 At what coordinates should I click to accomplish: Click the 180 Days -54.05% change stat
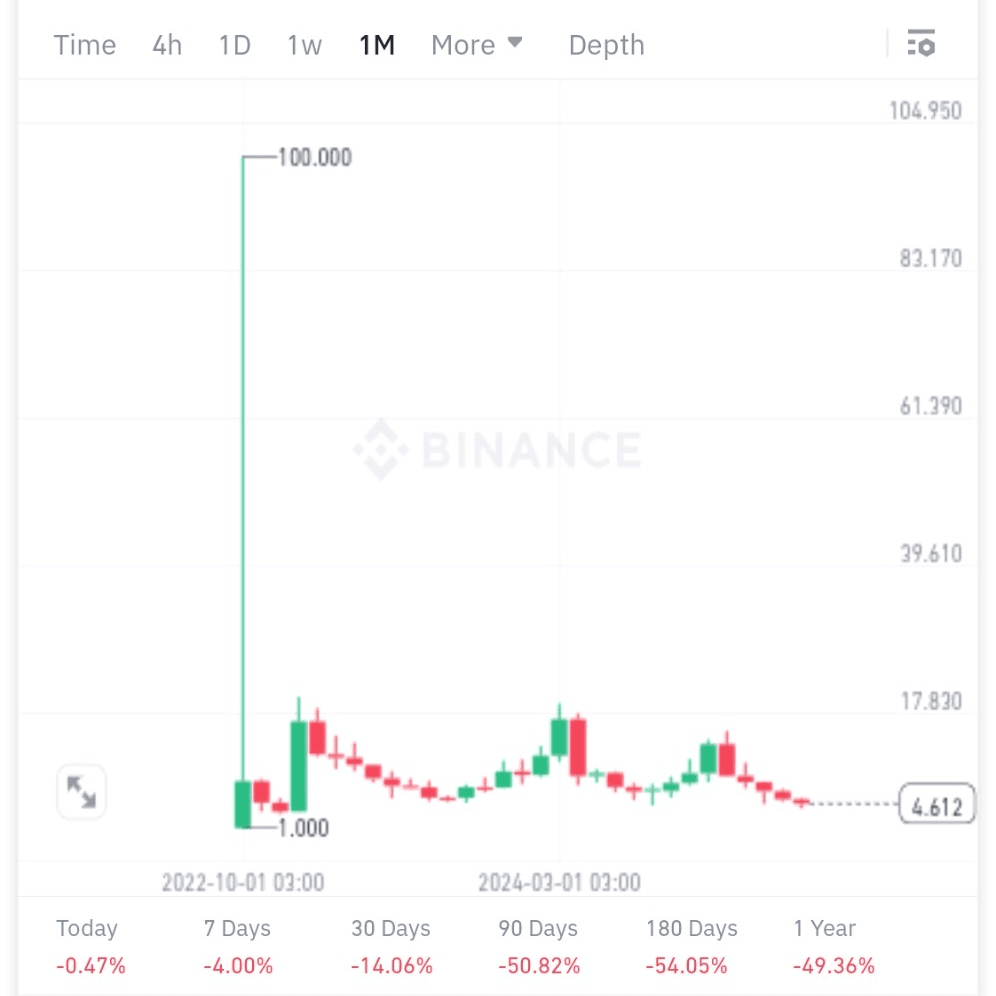tap(692, 946)
